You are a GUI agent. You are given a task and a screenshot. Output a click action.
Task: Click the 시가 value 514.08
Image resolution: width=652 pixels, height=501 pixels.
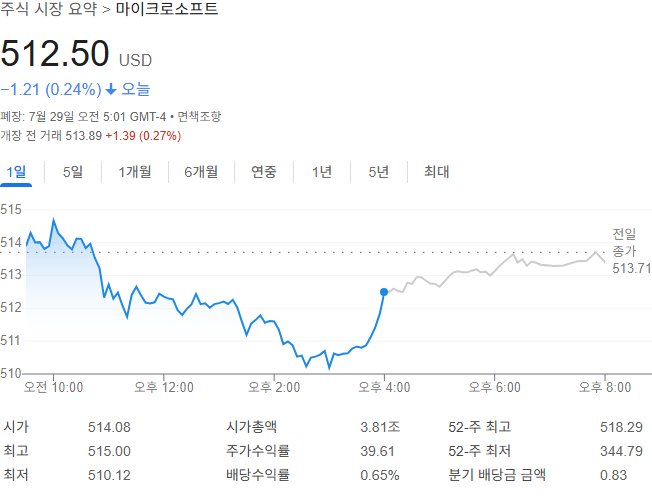[109, 427]
